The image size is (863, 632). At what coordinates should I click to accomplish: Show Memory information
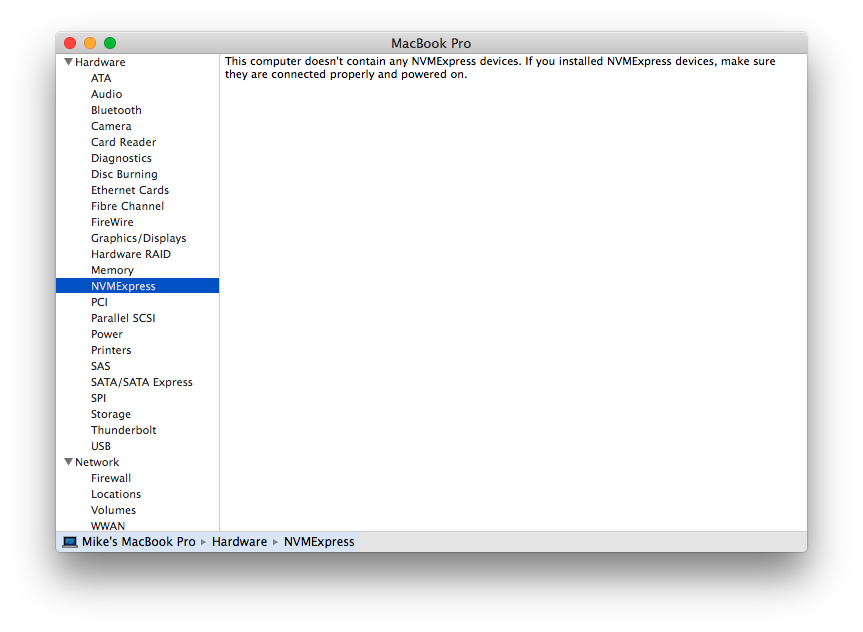tap(112, 270)
